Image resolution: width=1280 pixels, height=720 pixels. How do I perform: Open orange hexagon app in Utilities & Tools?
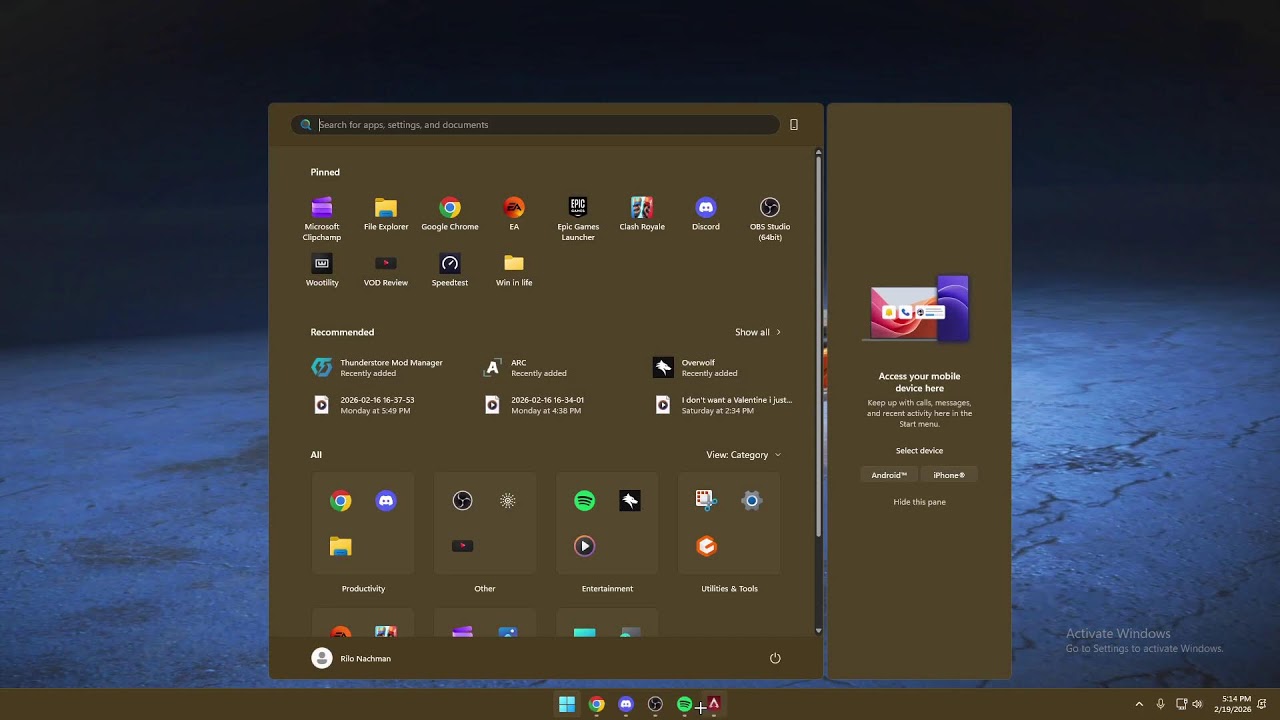coord(706,546)
